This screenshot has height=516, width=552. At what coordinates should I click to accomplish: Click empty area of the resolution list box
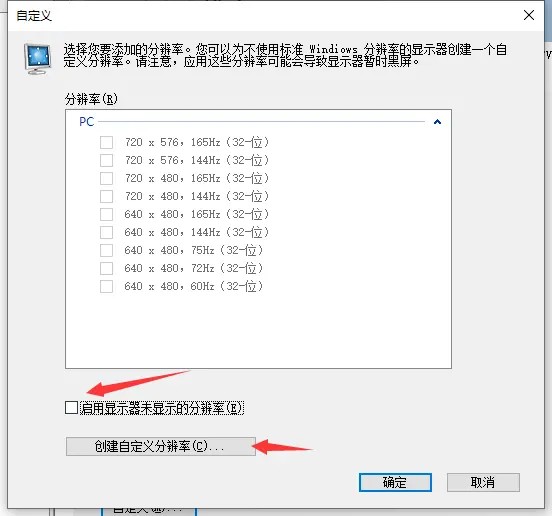[x=258, y=331]
